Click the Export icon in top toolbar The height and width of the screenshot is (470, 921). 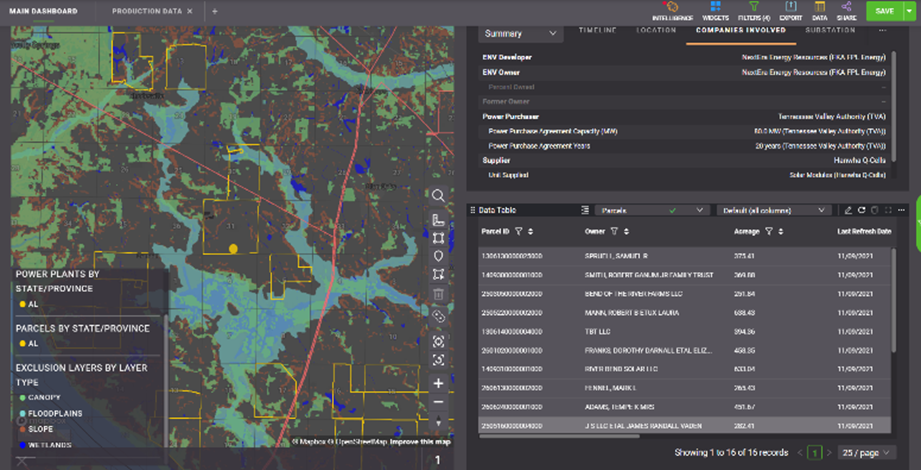790,7
